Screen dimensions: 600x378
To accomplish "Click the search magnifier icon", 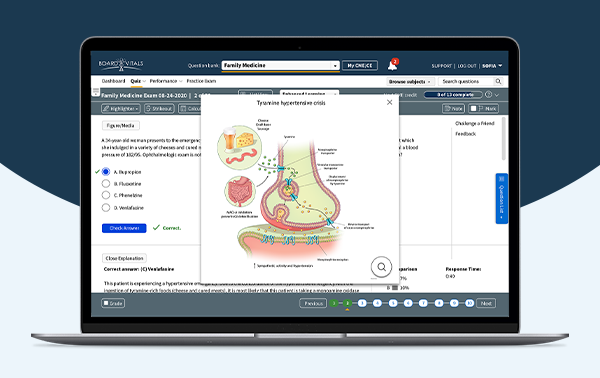I will point(498,81).
